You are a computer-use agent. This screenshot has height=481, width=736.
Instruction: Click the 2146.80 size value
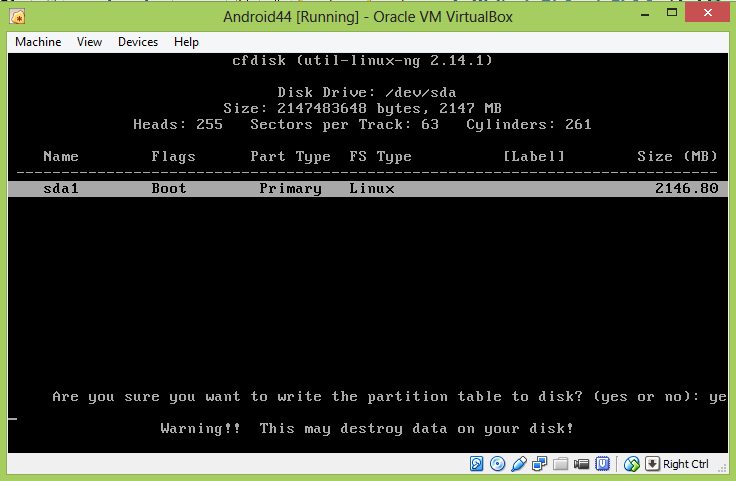click(x=687, y=189)
